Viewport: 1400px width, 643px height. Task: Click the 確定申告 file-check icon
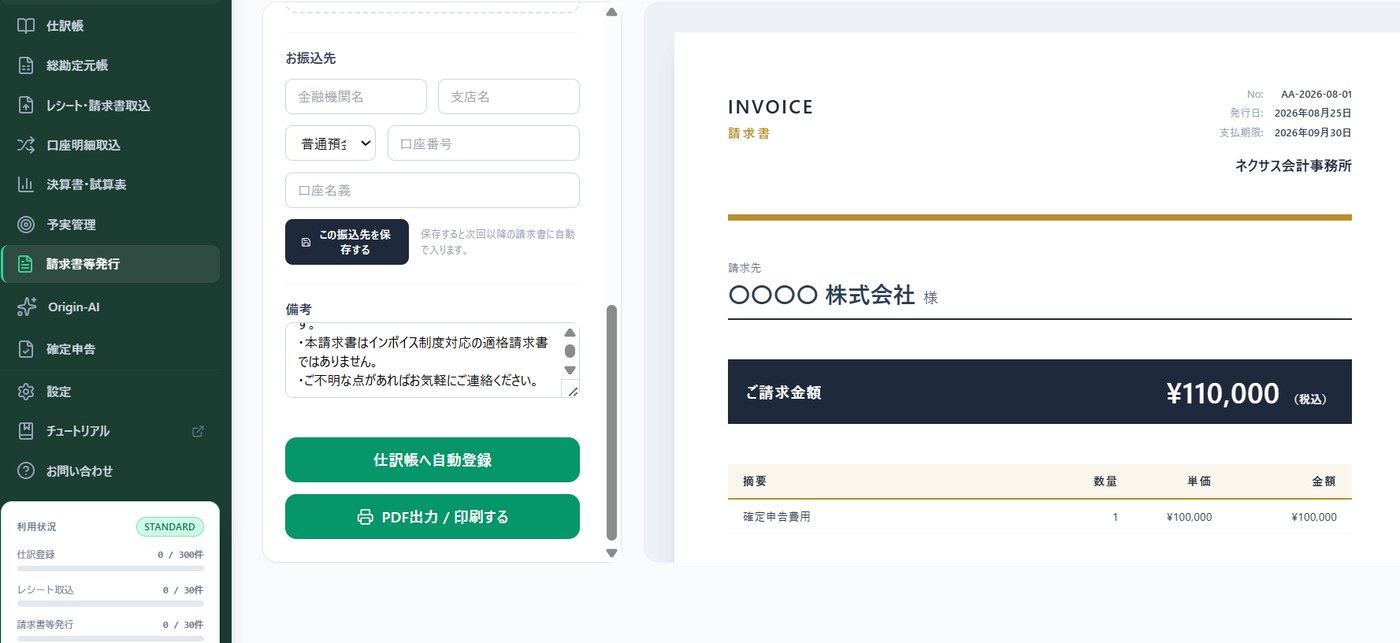26,349
